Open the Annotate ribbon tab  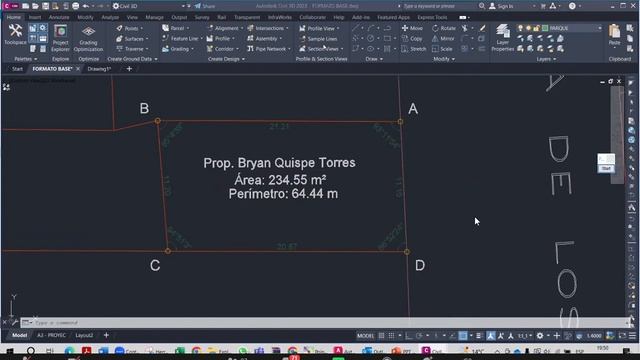click(59, 17)
